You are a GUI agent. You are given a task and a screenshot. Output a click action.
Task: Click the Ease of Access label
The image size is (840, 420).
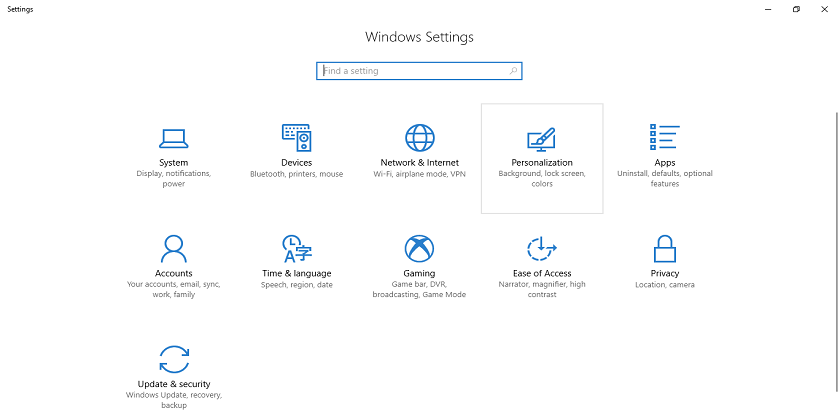542,274
